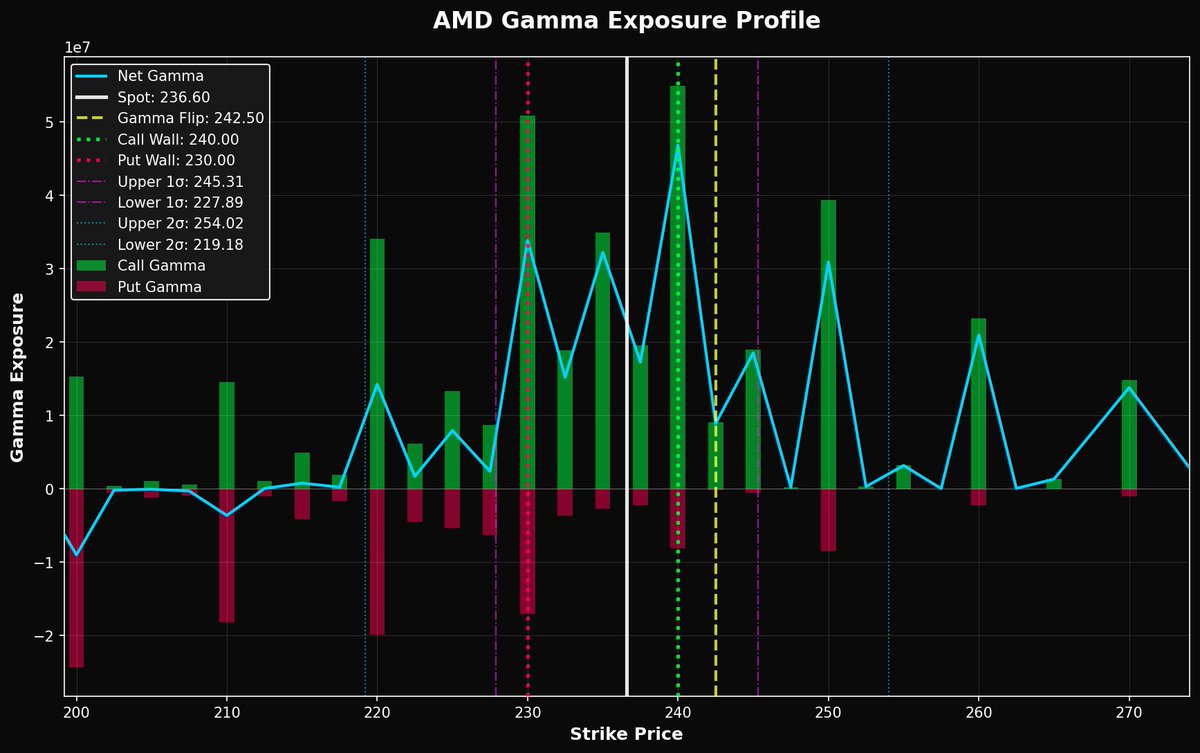Click the 'Gamma Exposure' y-axis label
The image size is (1200, 753).
pos(17,376)
